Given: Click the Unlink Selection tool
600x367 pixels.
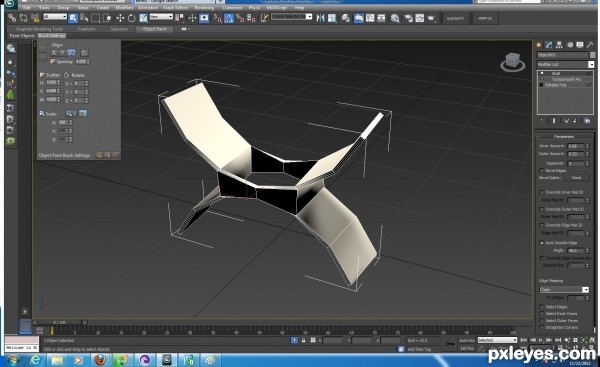Looking at the screenshot, I should [23, 18].
